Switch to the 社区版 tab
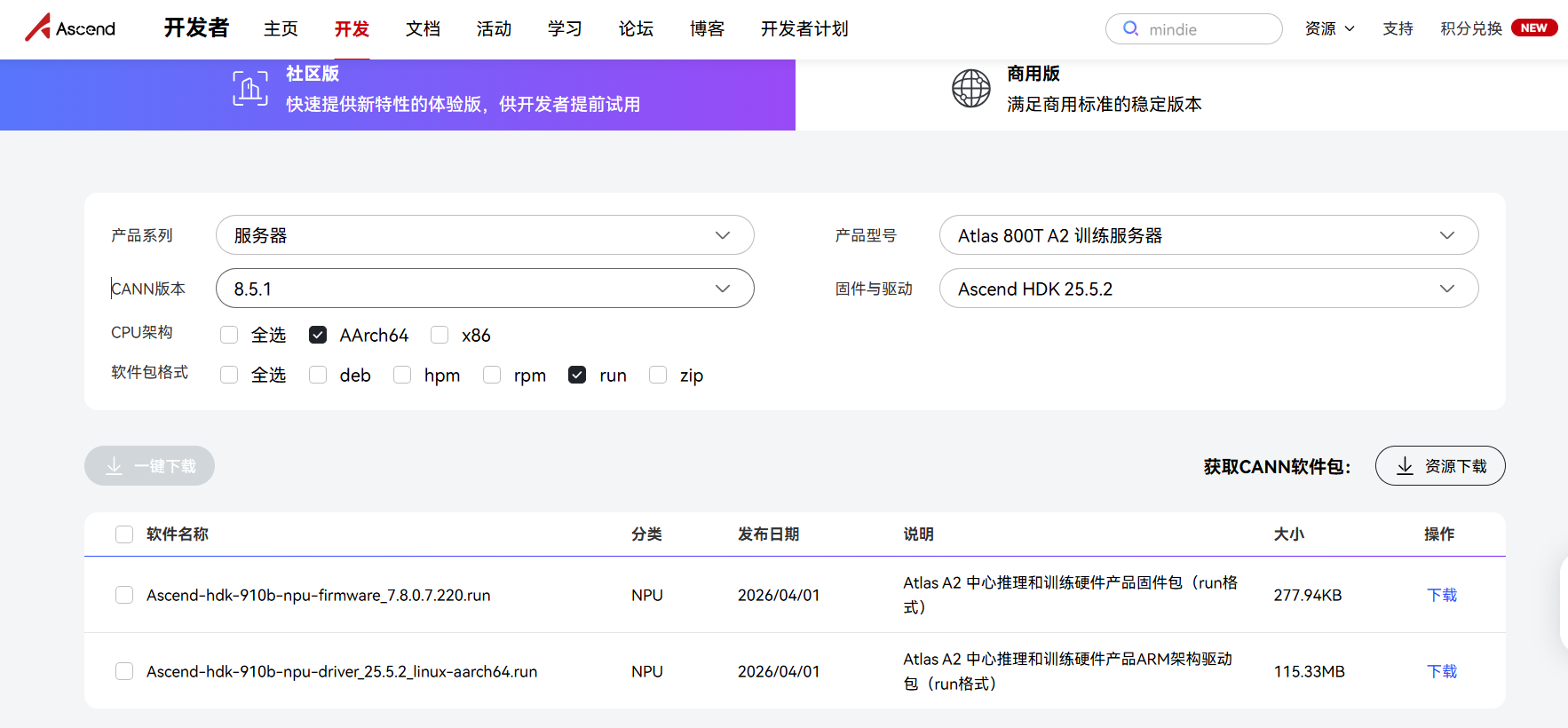The width and height of the screenshot is (1568, 728). [398, 95]
